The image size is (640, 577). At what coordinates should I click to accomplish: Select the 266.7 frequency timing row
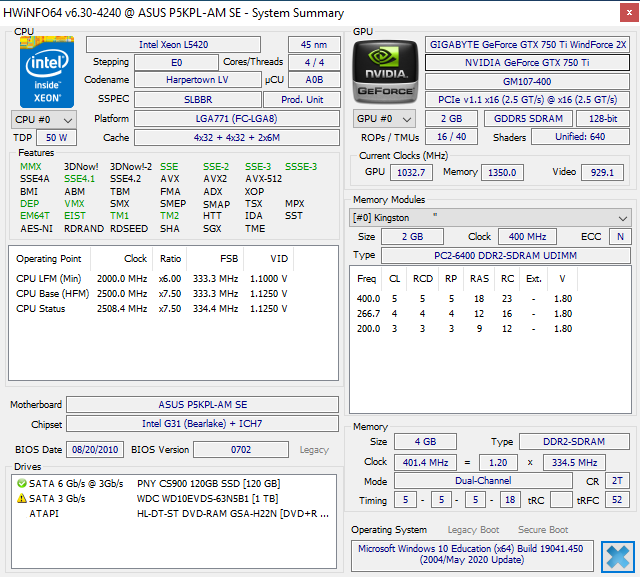click(464, 314)
